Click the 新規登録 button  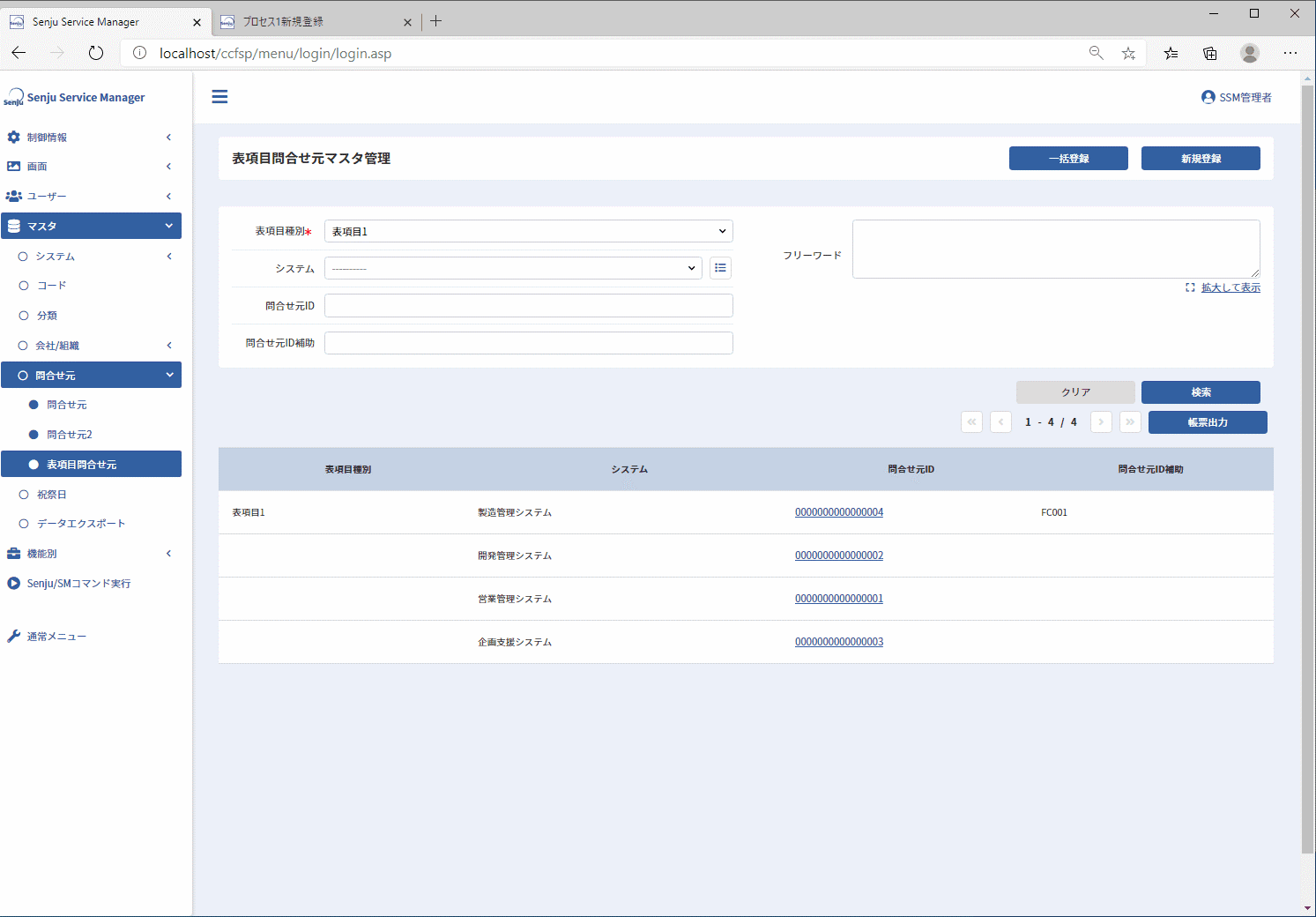click(1201, 159)
